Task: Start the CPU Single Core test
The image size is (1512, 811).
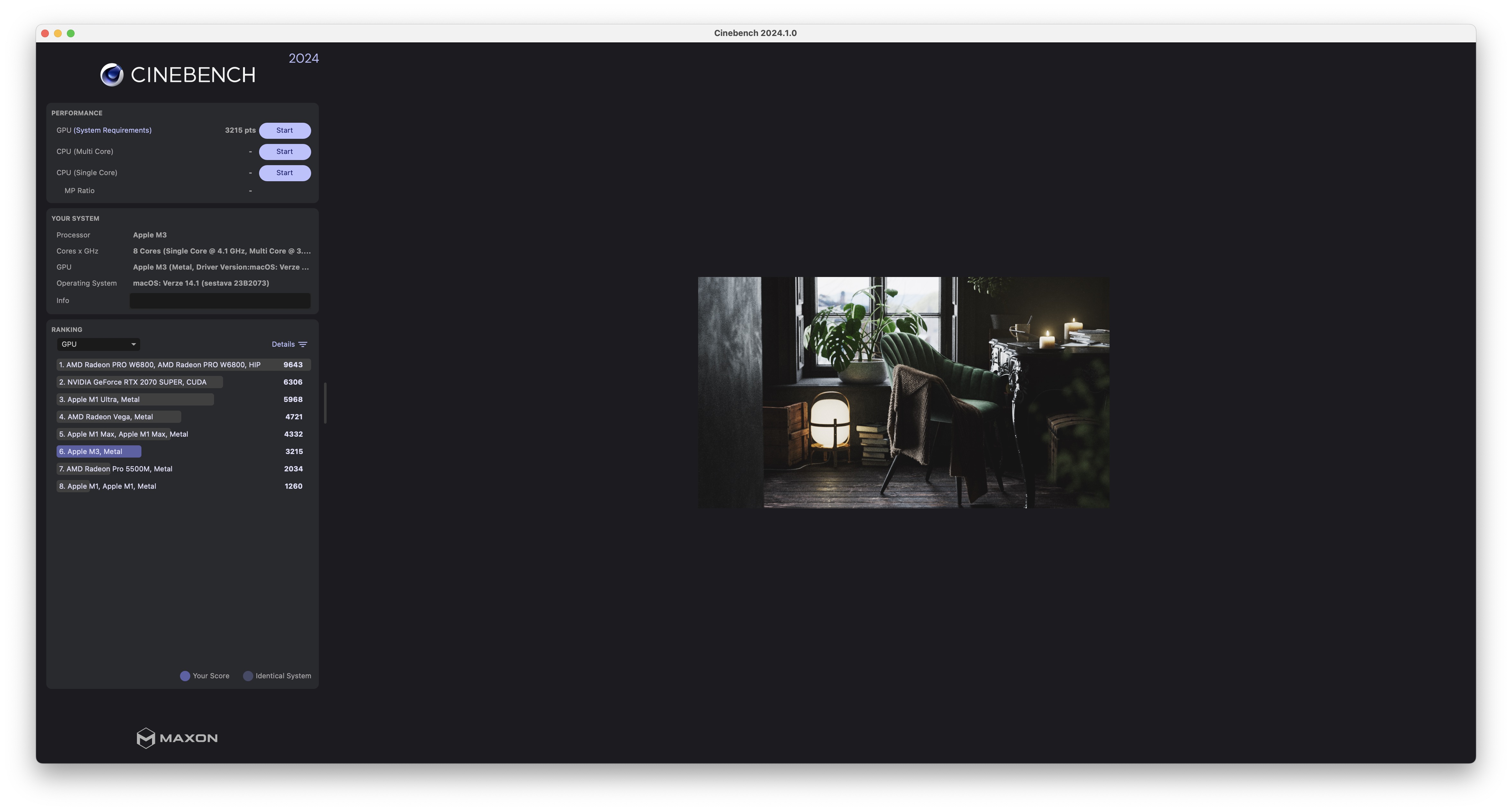Action: [x=285, y=173]
